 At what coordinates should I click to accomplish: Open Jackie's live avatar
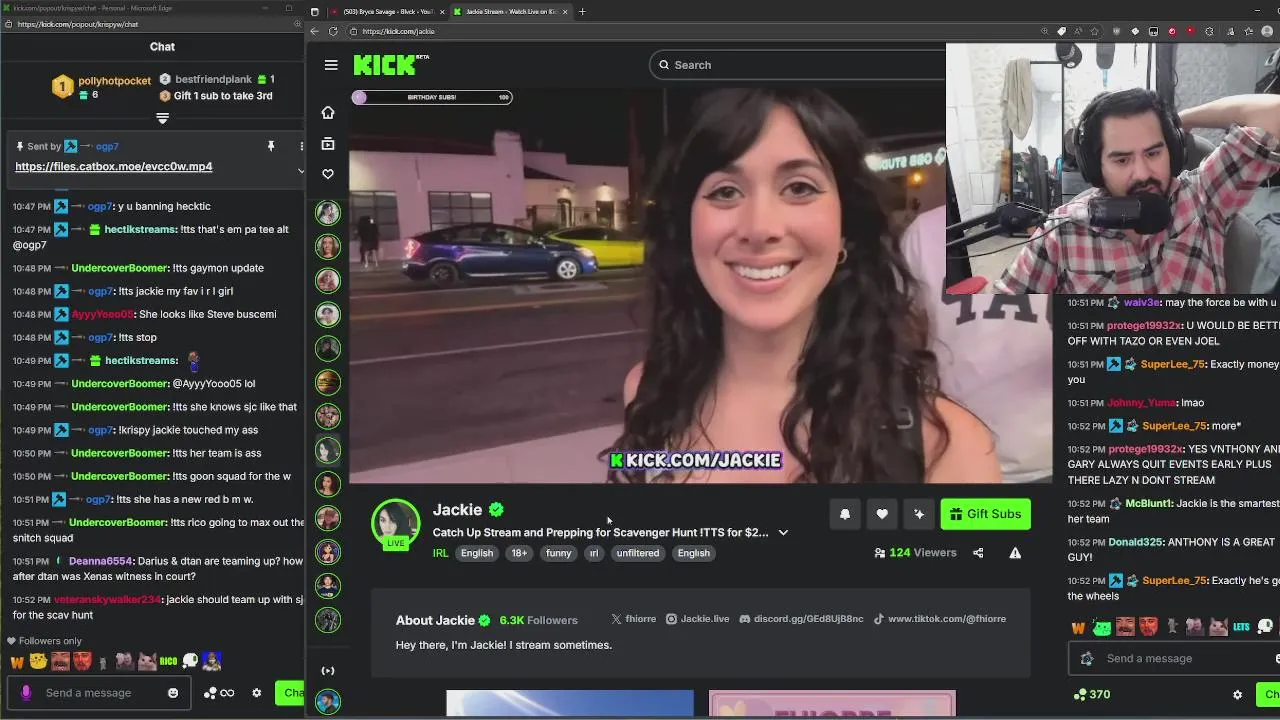(x=396, y=524)
